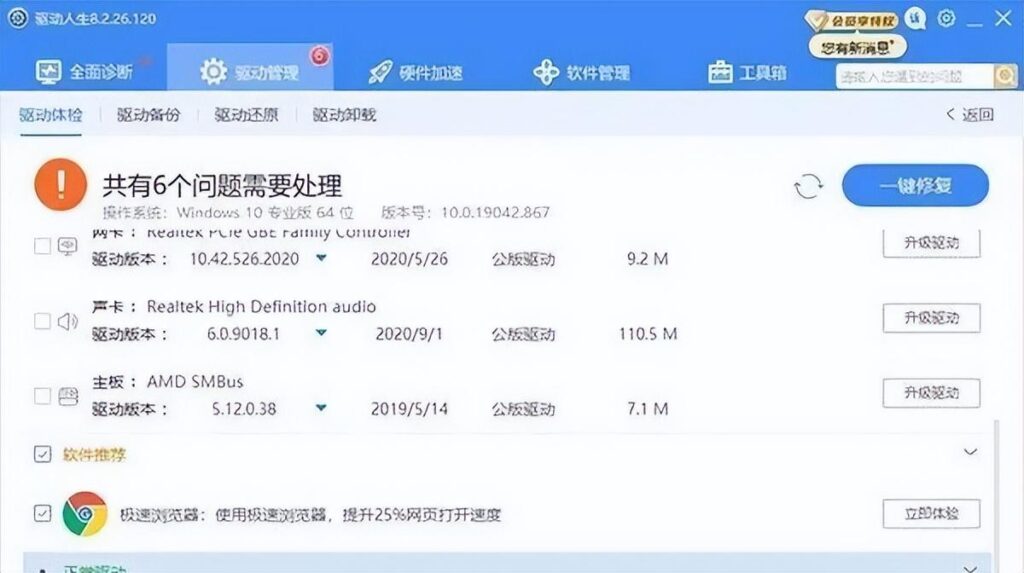Click the 全面诊断 monitor icon
1024x573 pixels.
(48, 72)
